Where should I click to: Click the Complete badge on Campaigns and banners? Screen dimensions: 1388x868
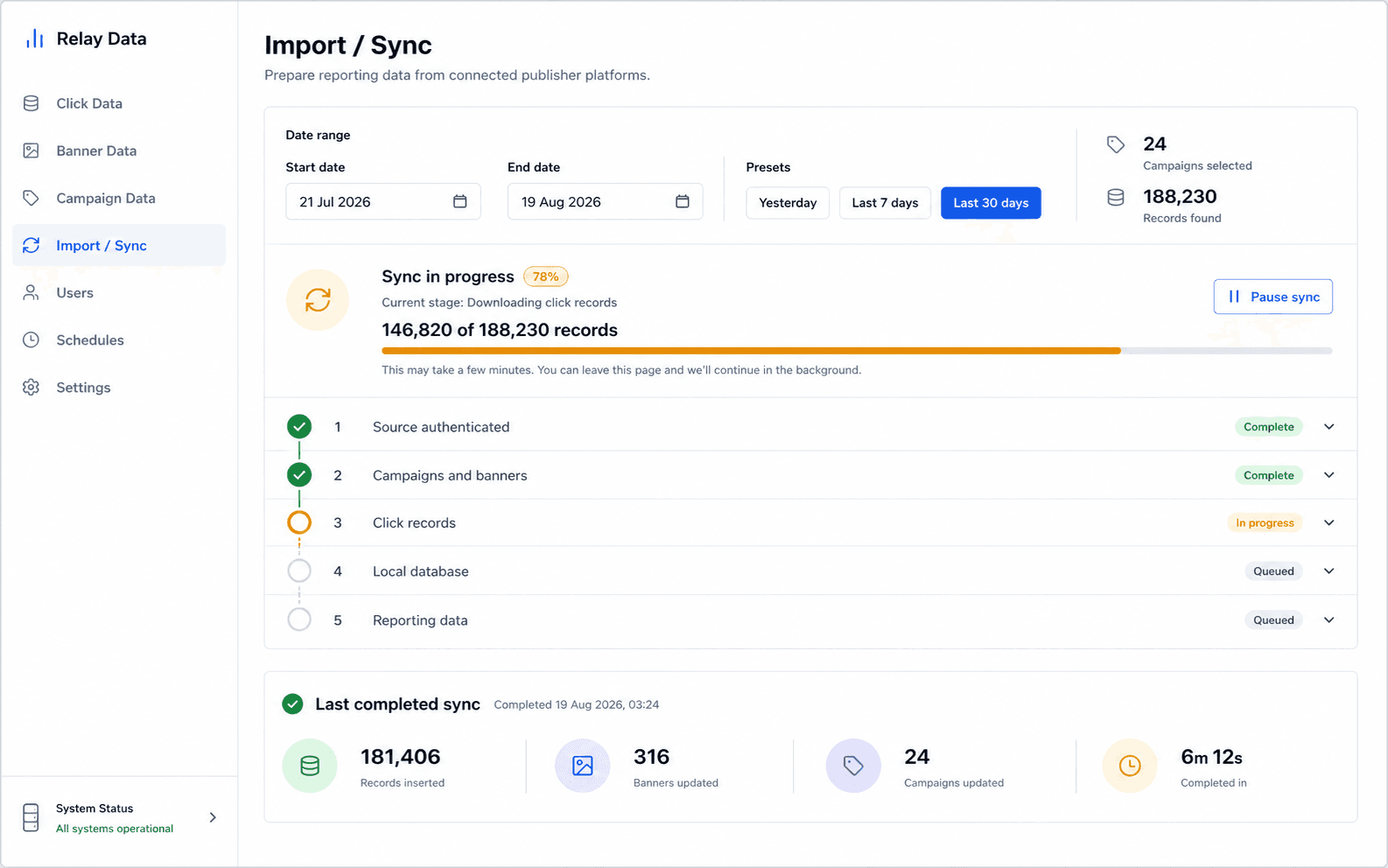[x=1268, y=475]
